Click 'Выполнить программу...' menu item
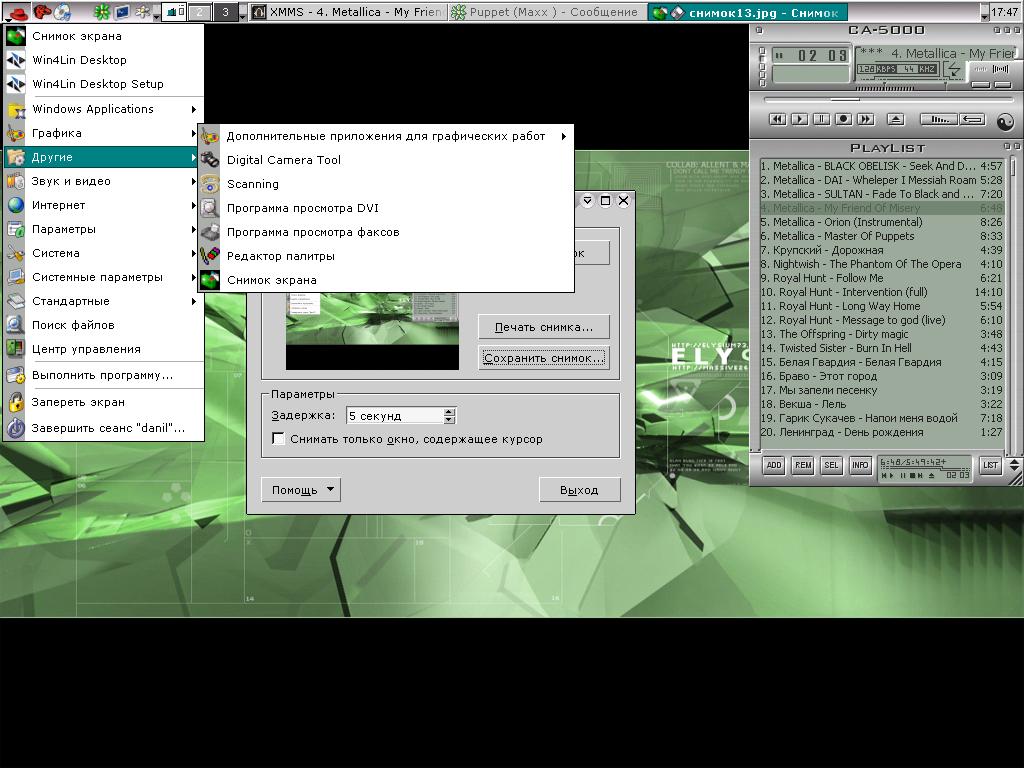The image size is (1024, 768). pyautogui.click(x=103, y=376)
